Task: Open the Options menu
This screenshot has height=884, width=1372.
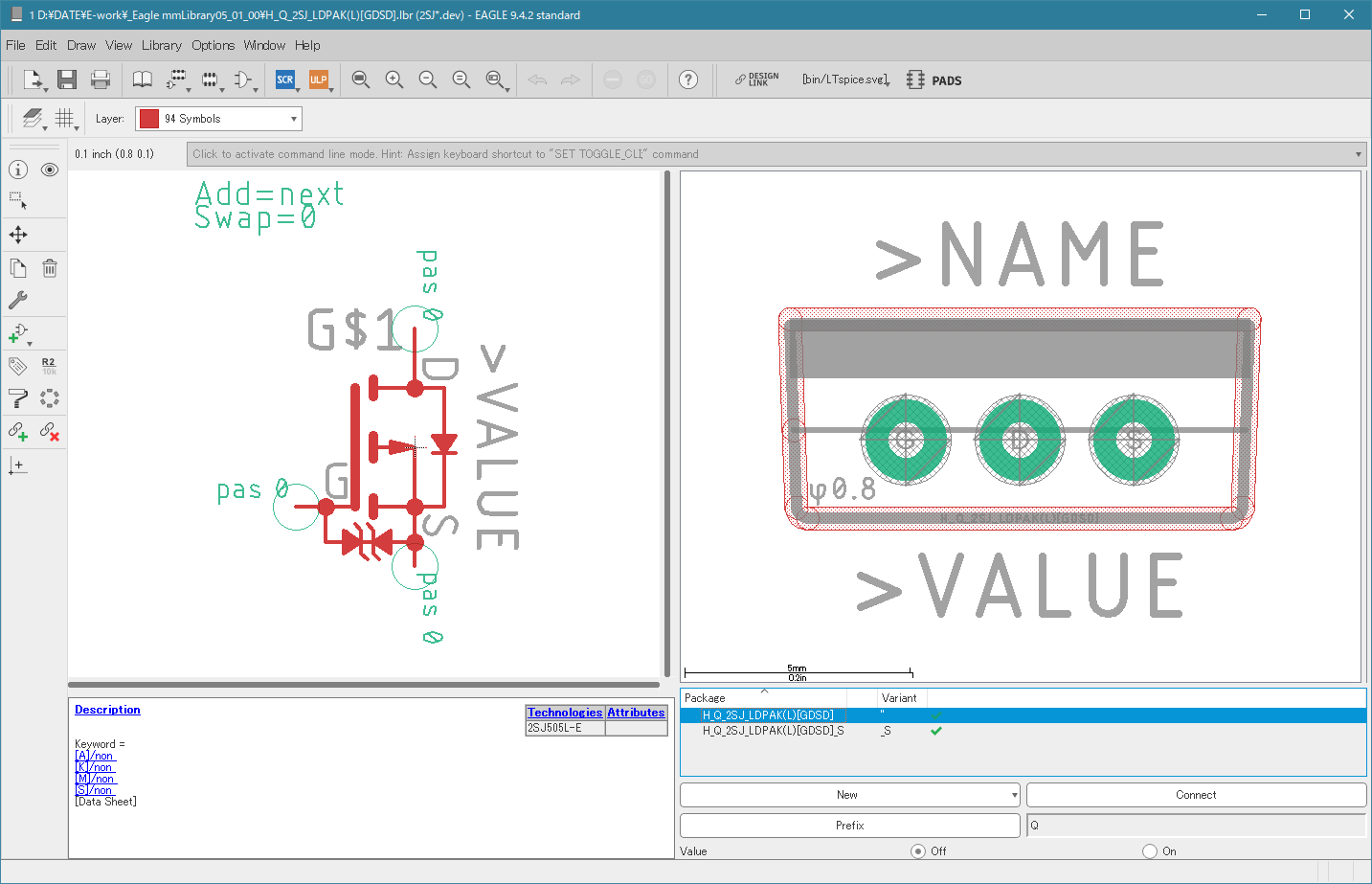Action: tap(213, 45)
